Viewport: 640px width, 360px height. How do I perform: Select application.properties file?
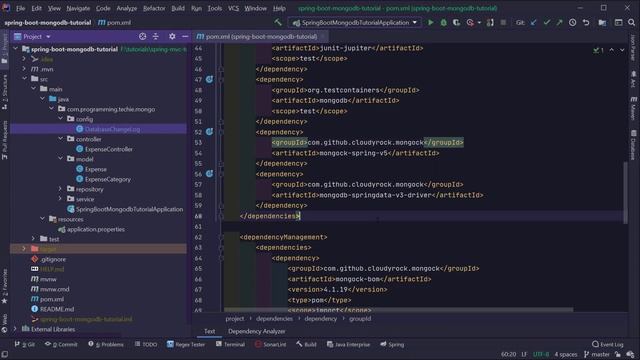click(96, 229)
